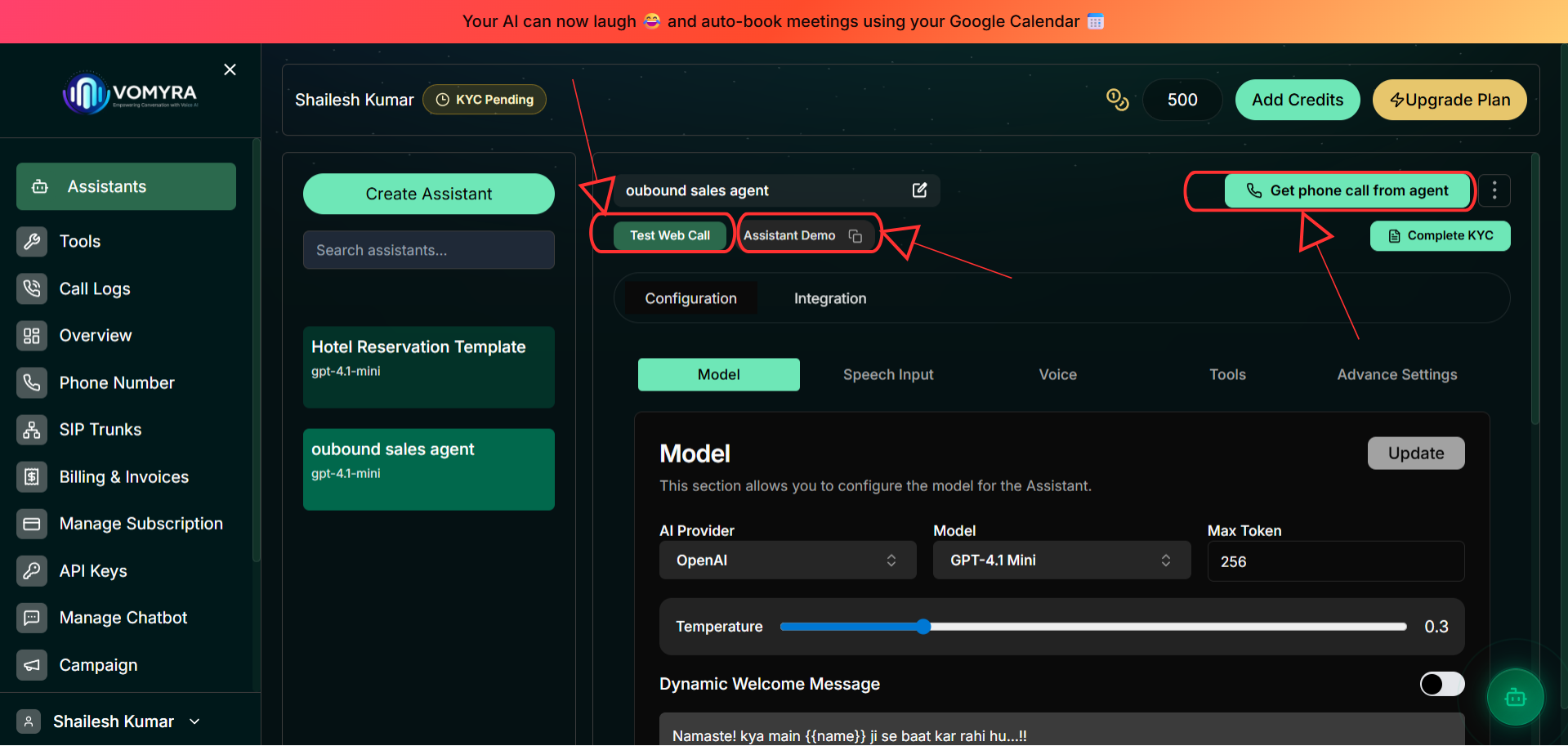Click the edit icon beside oubound sales agent
The height and width of the screenshot is (746, 1568).
click(x=919, y=190)
